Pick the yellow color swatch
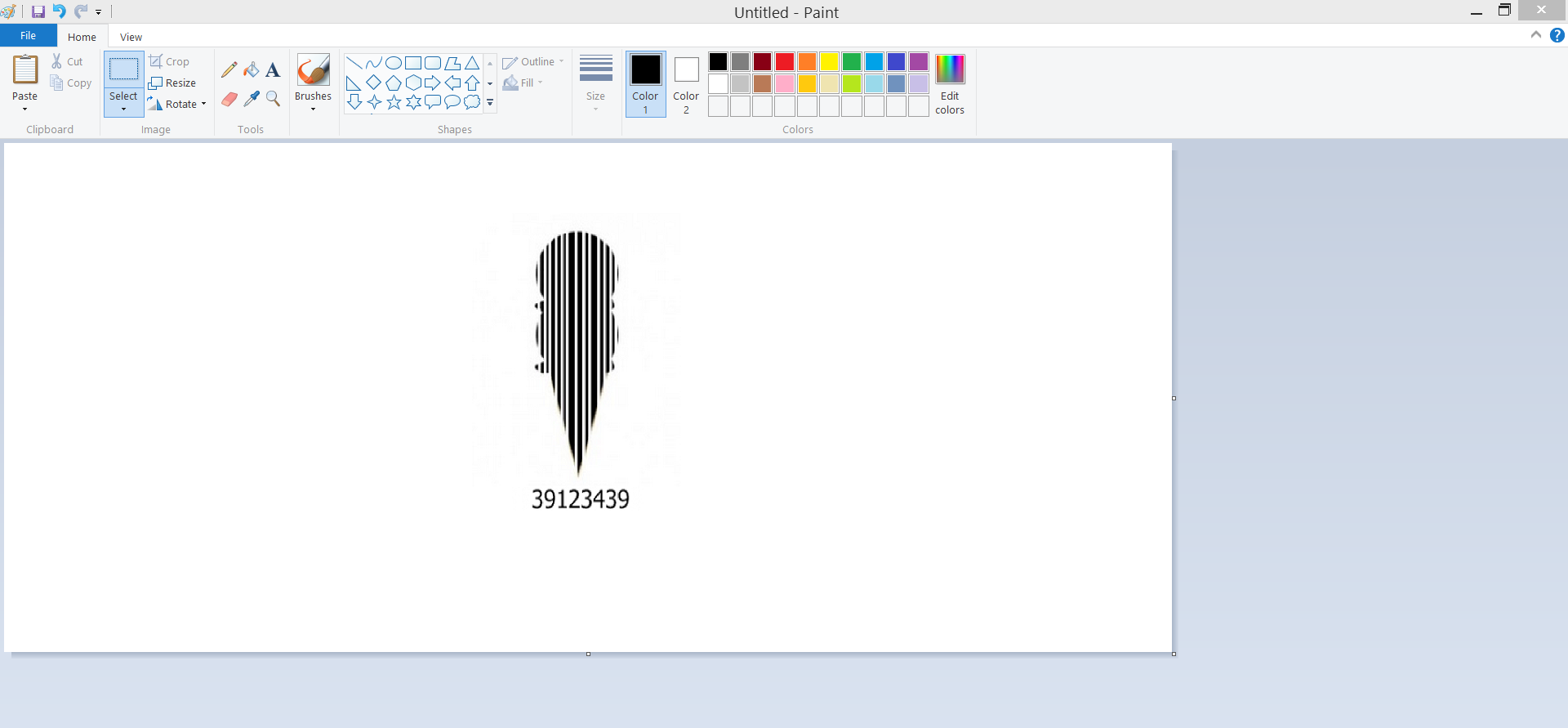 click(829, 62)
